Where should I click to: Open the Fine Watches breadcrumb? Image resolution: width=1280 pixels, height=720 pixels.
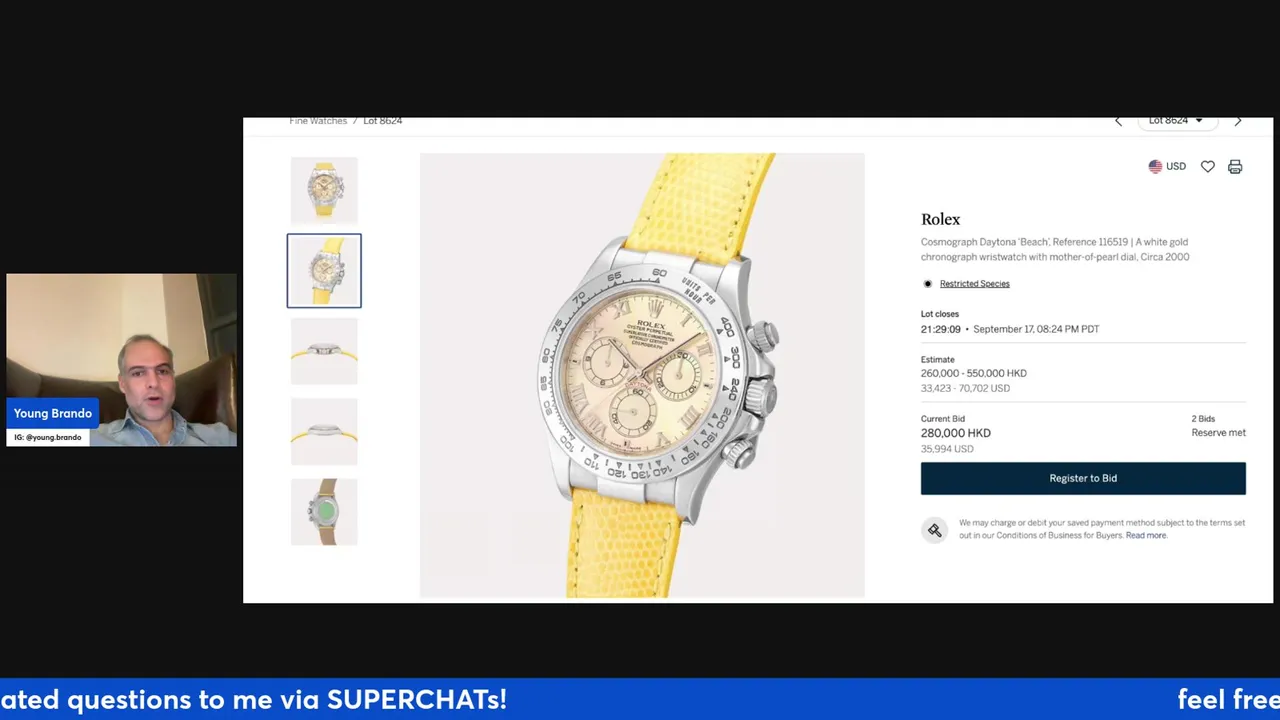pyautogui.click(x=318, y=121)
